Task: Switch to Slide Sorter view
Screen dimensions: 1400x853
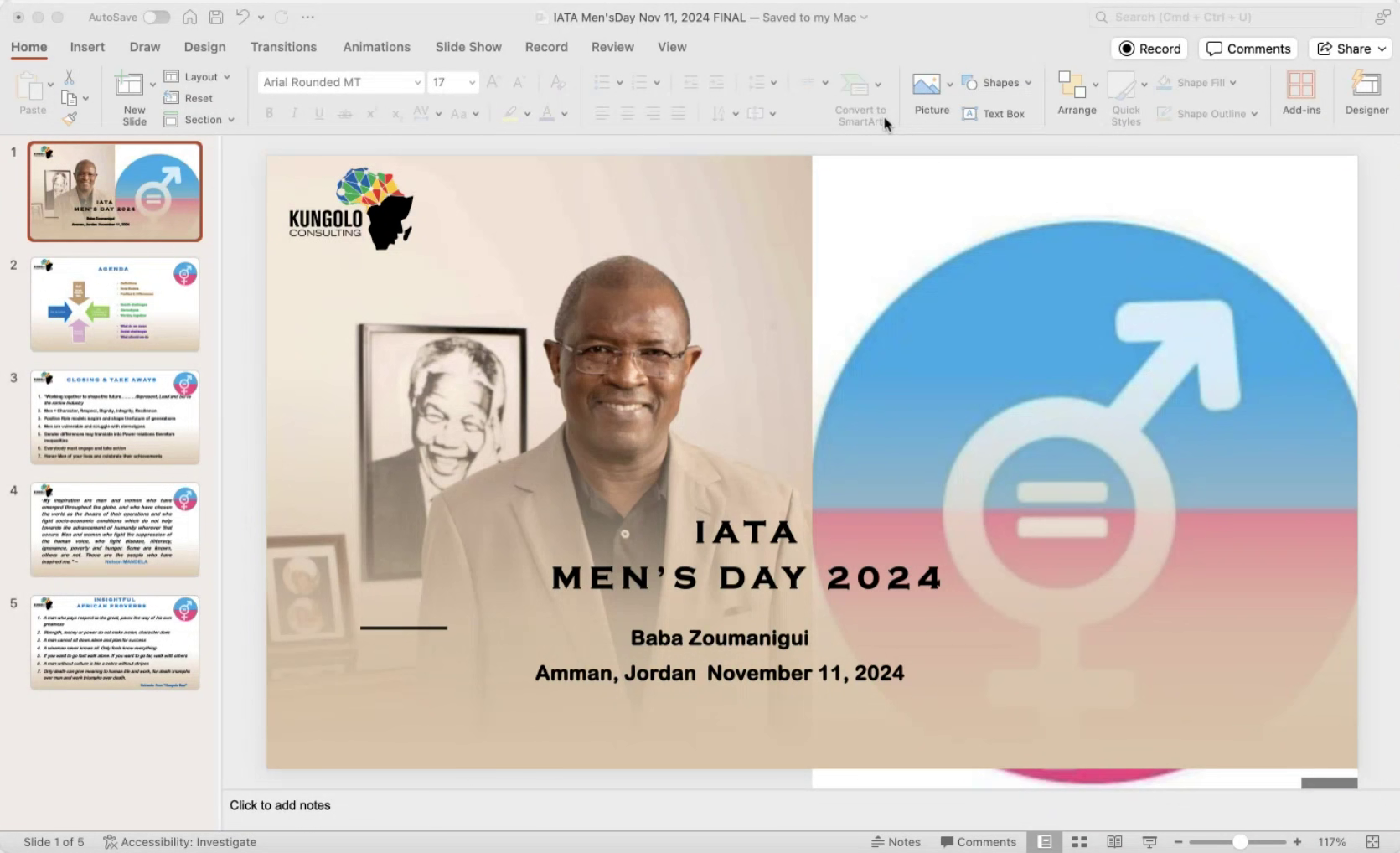Action: point(1079,842)
